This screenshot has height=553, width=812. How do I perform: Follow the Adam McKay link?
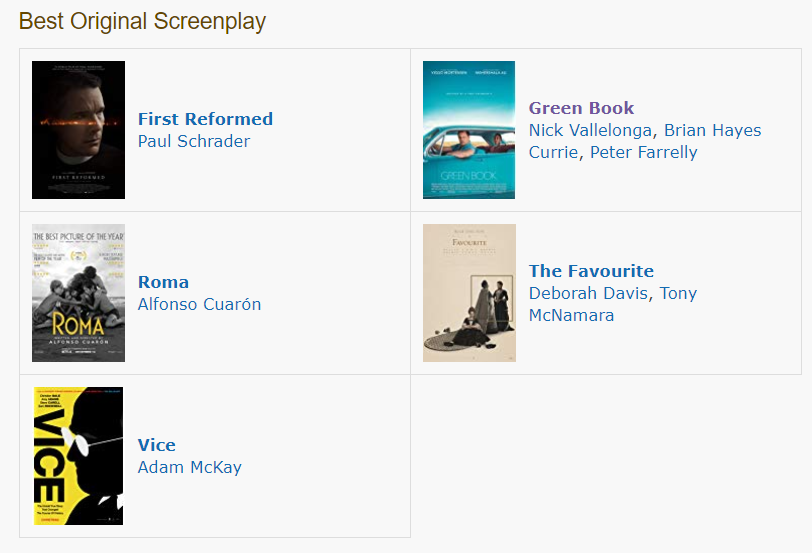189,467
